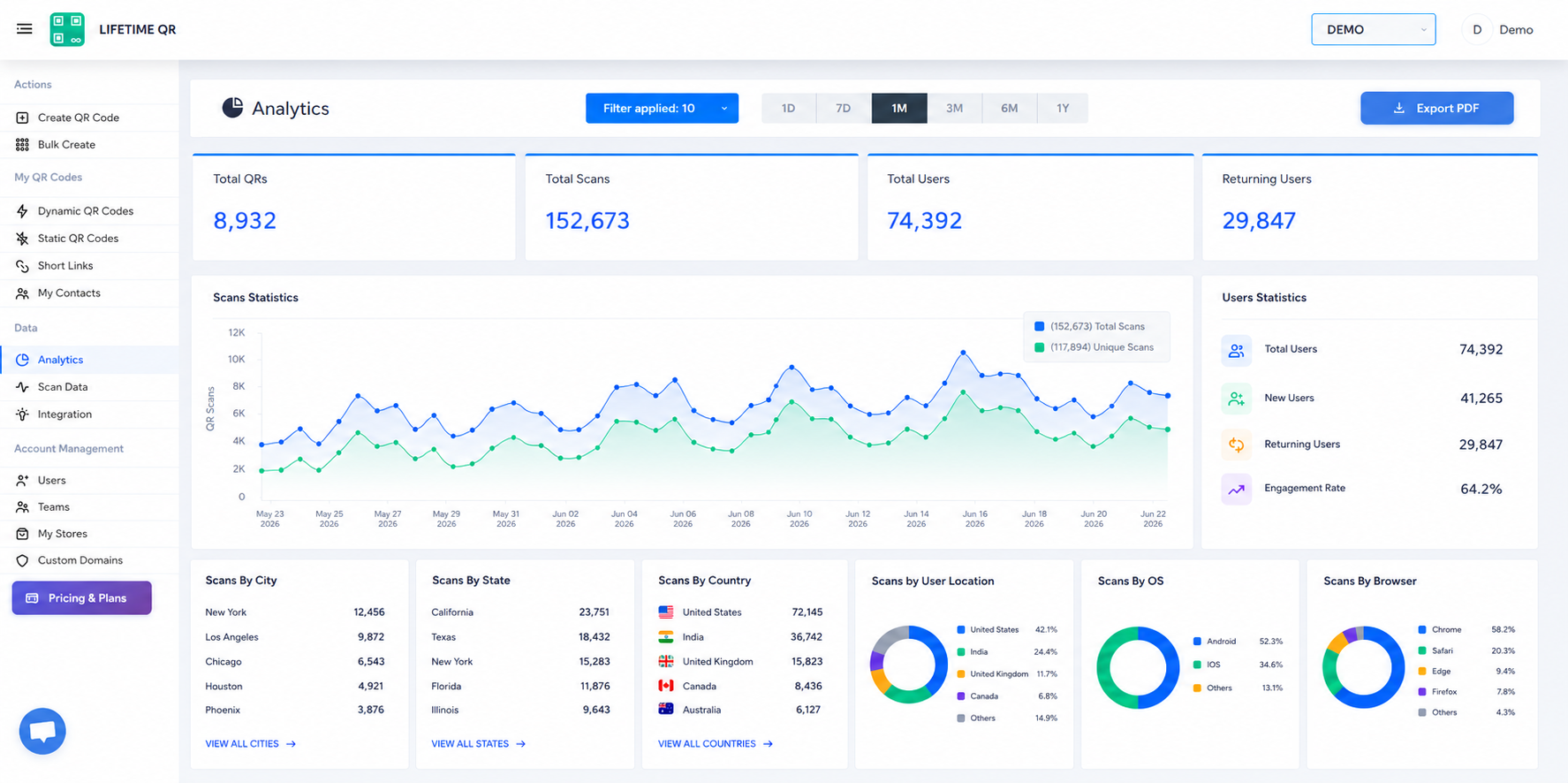Open the hamburger menu icon
The width and height of the screenshot is (1568, 783).
(25, 29)
